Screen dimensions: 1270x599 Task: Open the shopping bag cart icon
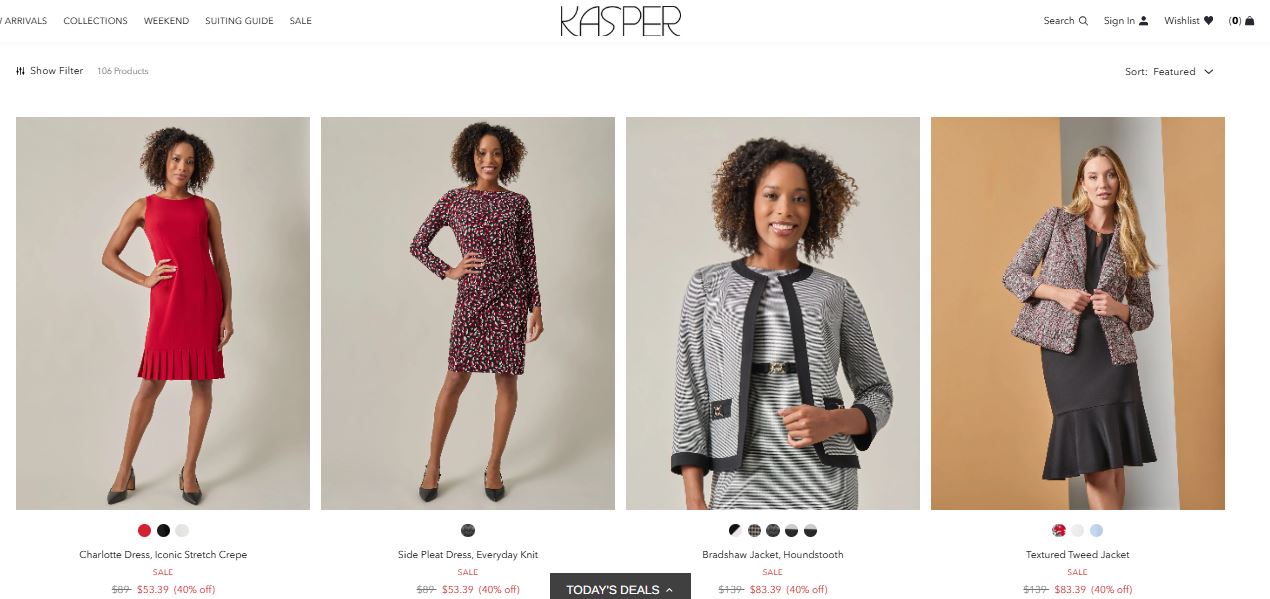[1249, 20]
